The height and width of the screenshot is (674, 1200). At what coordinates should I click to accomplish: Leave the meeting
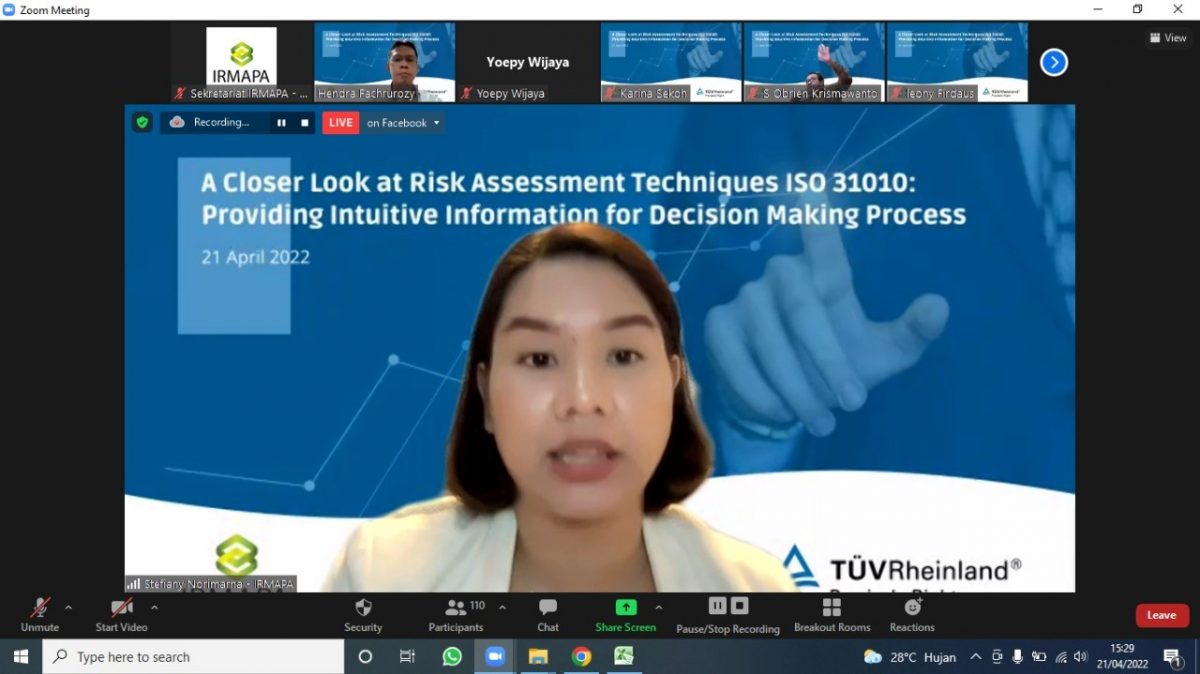(1161, 615)
